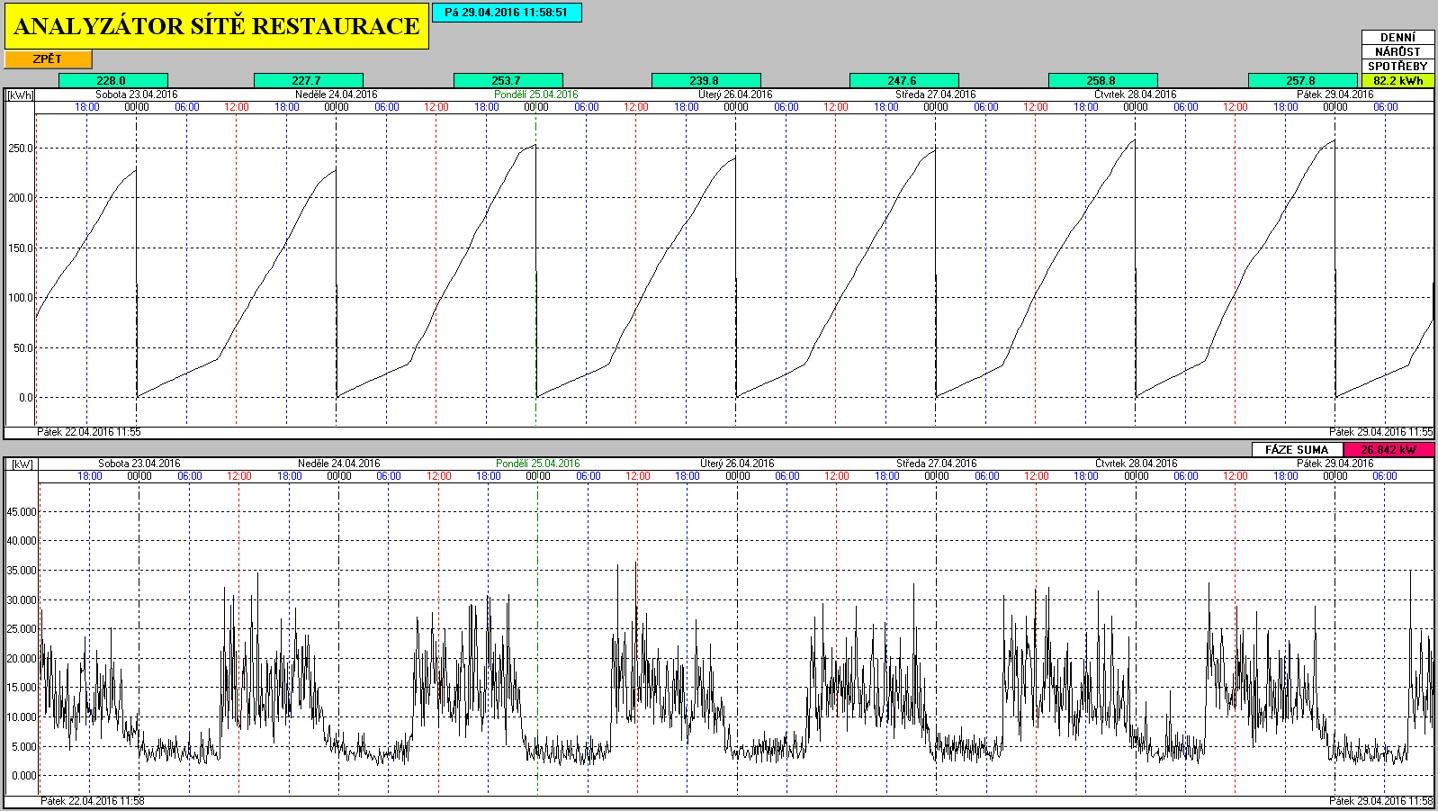Image resolution: width=1438 pixels, height=811 pixels.
Task: Click the 5.000 y-axis label
Action: (23, 747)
